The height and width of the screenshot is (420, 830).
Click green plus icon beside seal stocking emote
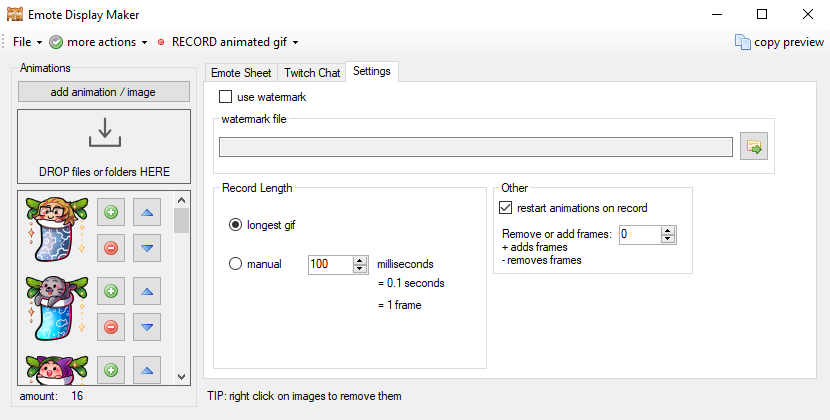(111, 291)
